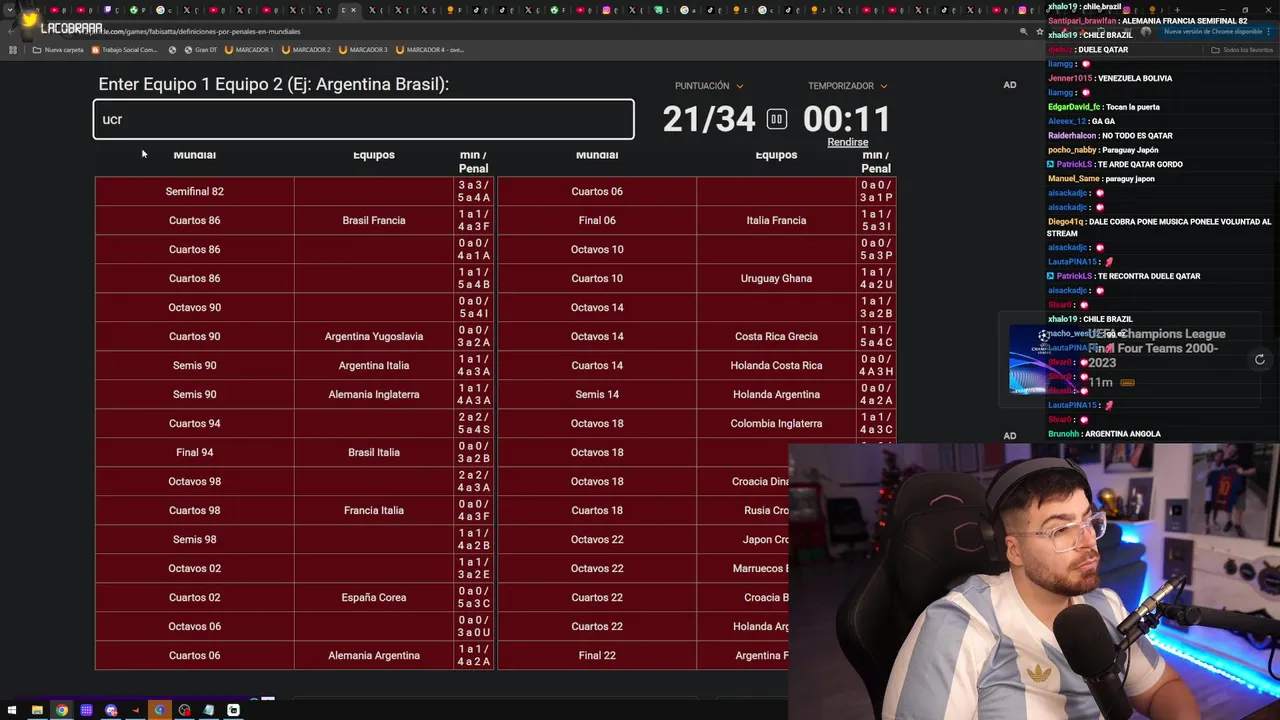Screen dimensions: 1280x720
Task: Expand the PUNTUACIÓN dropdown
Action: click(709, 86)
